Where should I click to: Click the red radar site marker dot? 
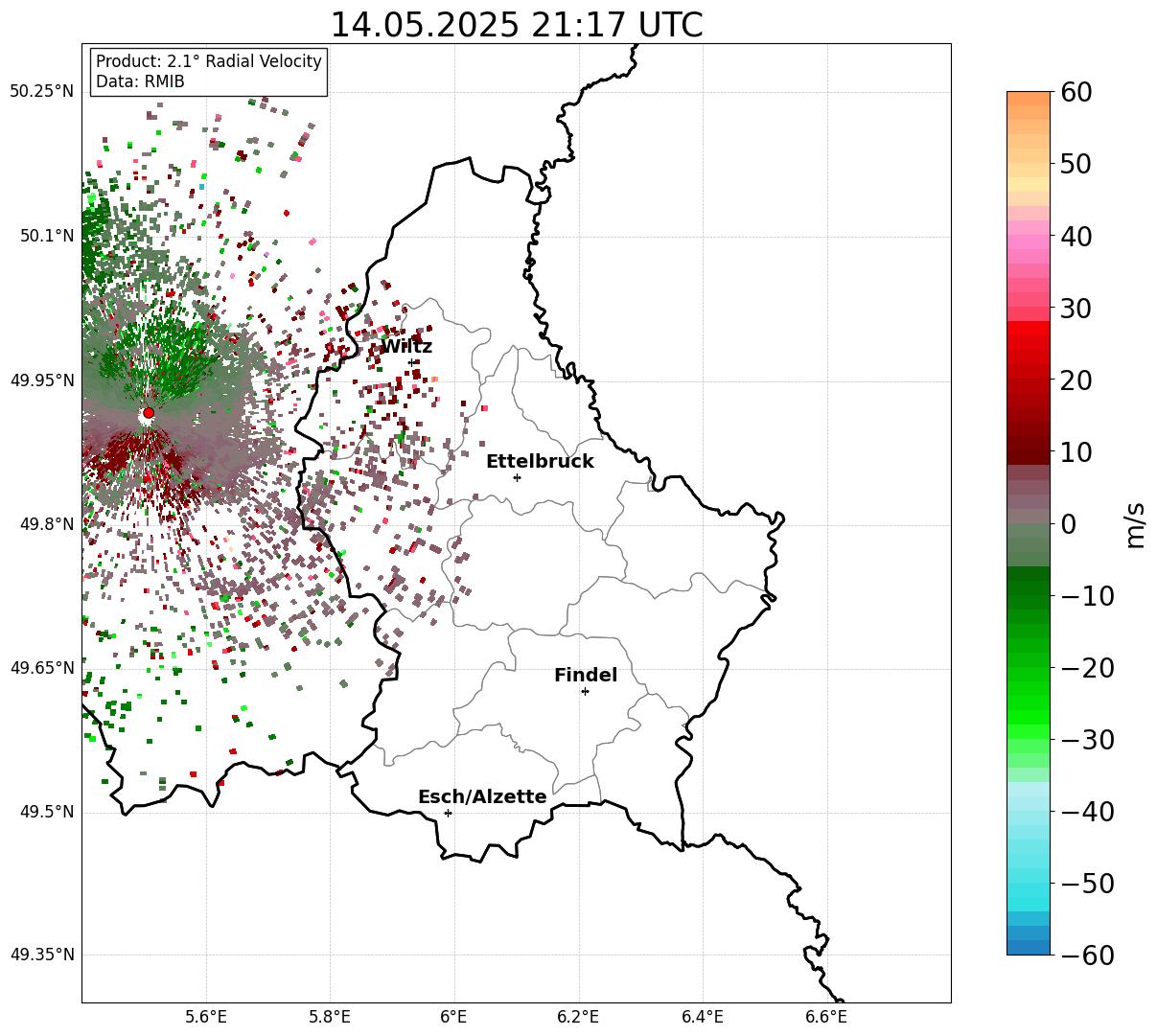(x=148, y=413)
